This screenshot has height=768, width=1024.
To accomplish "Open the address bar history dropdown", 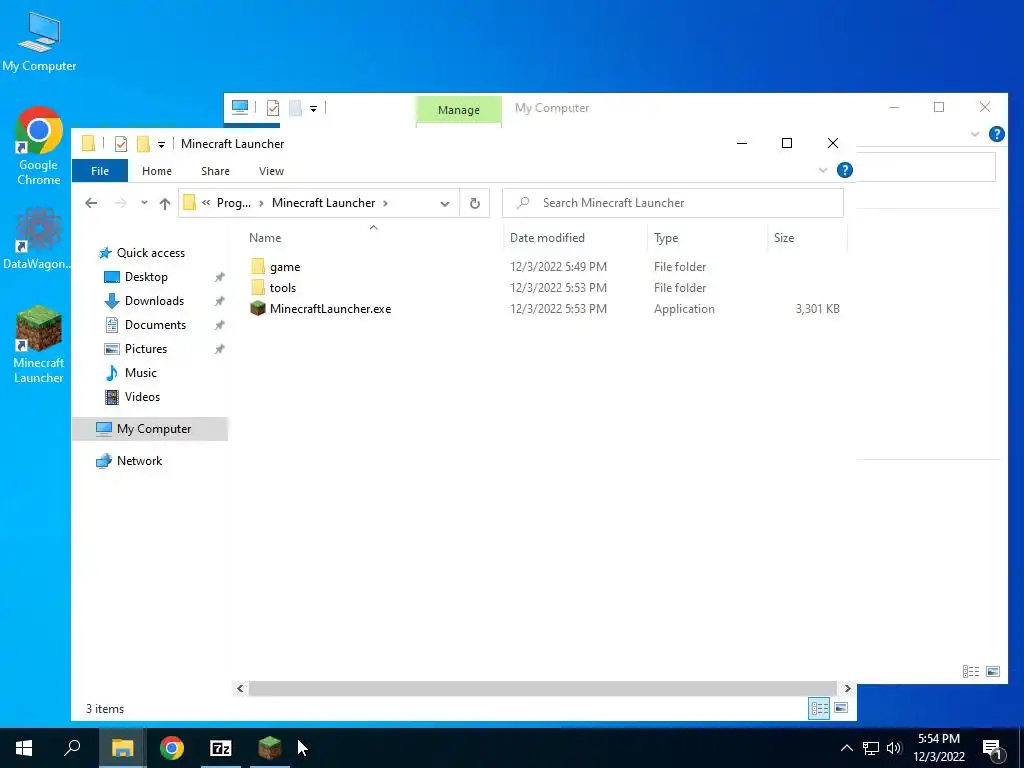I will [445, 204].
